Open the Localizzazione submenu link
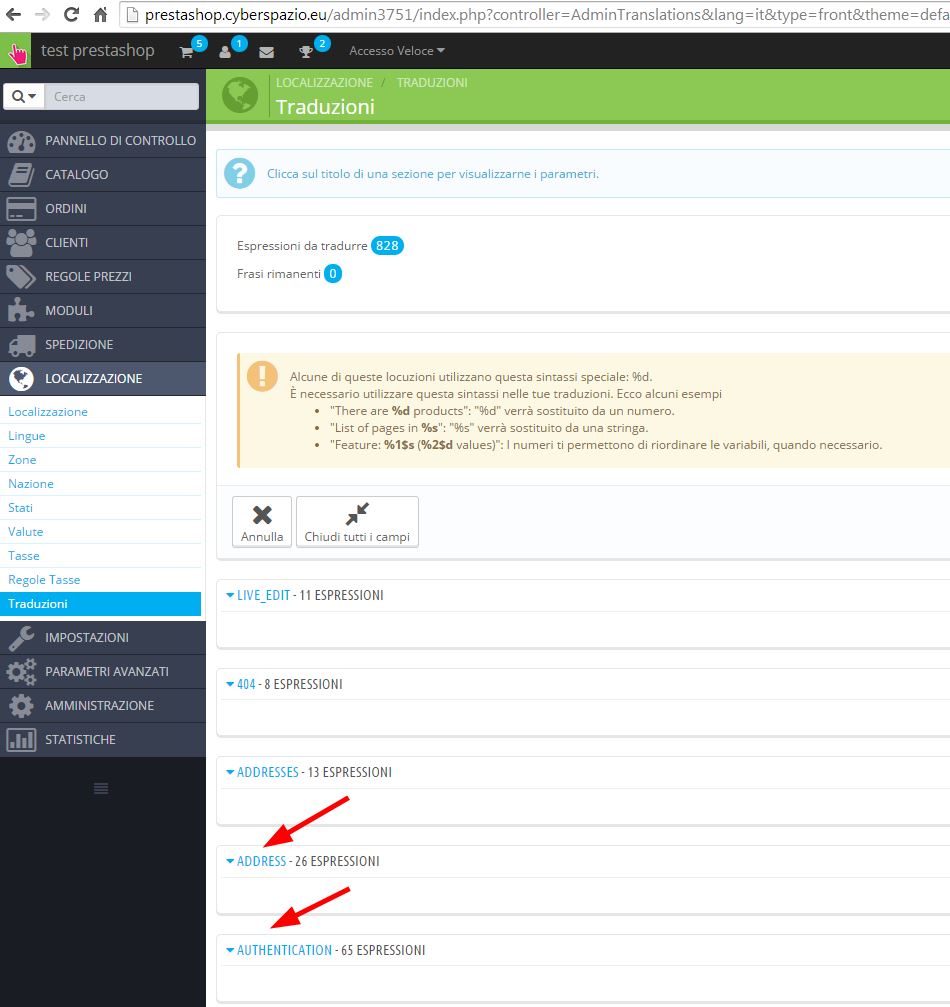950x1007 pixels. coord(48,412)
